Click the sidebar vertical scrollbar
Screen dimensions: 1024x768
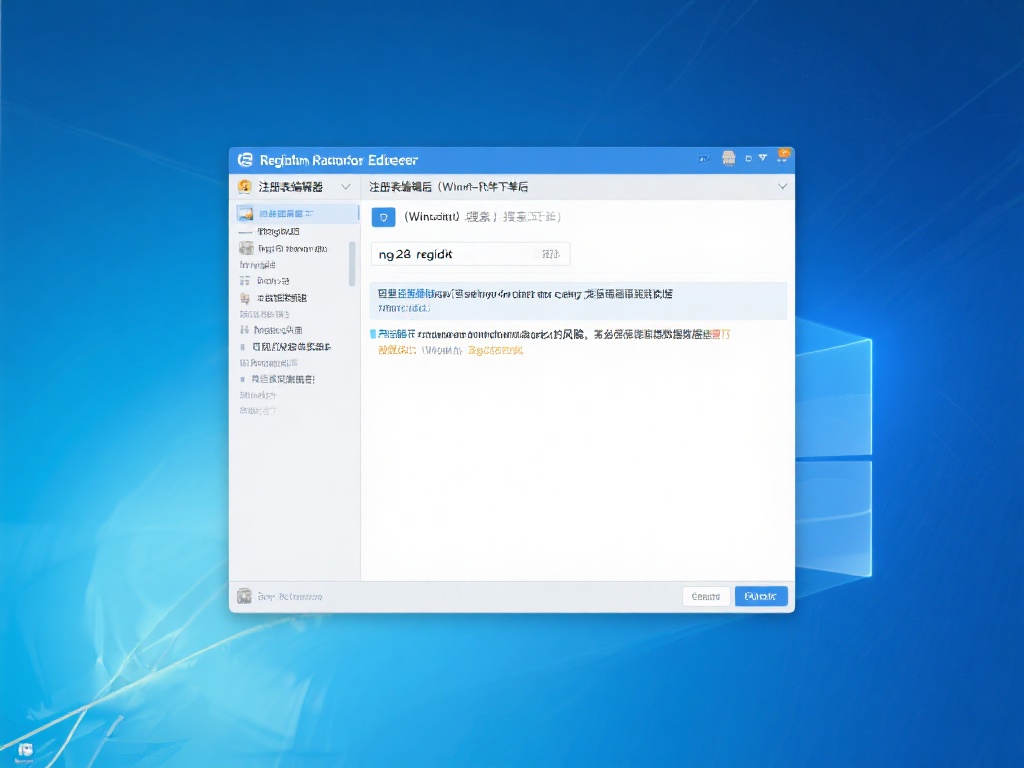coord(351,263)
